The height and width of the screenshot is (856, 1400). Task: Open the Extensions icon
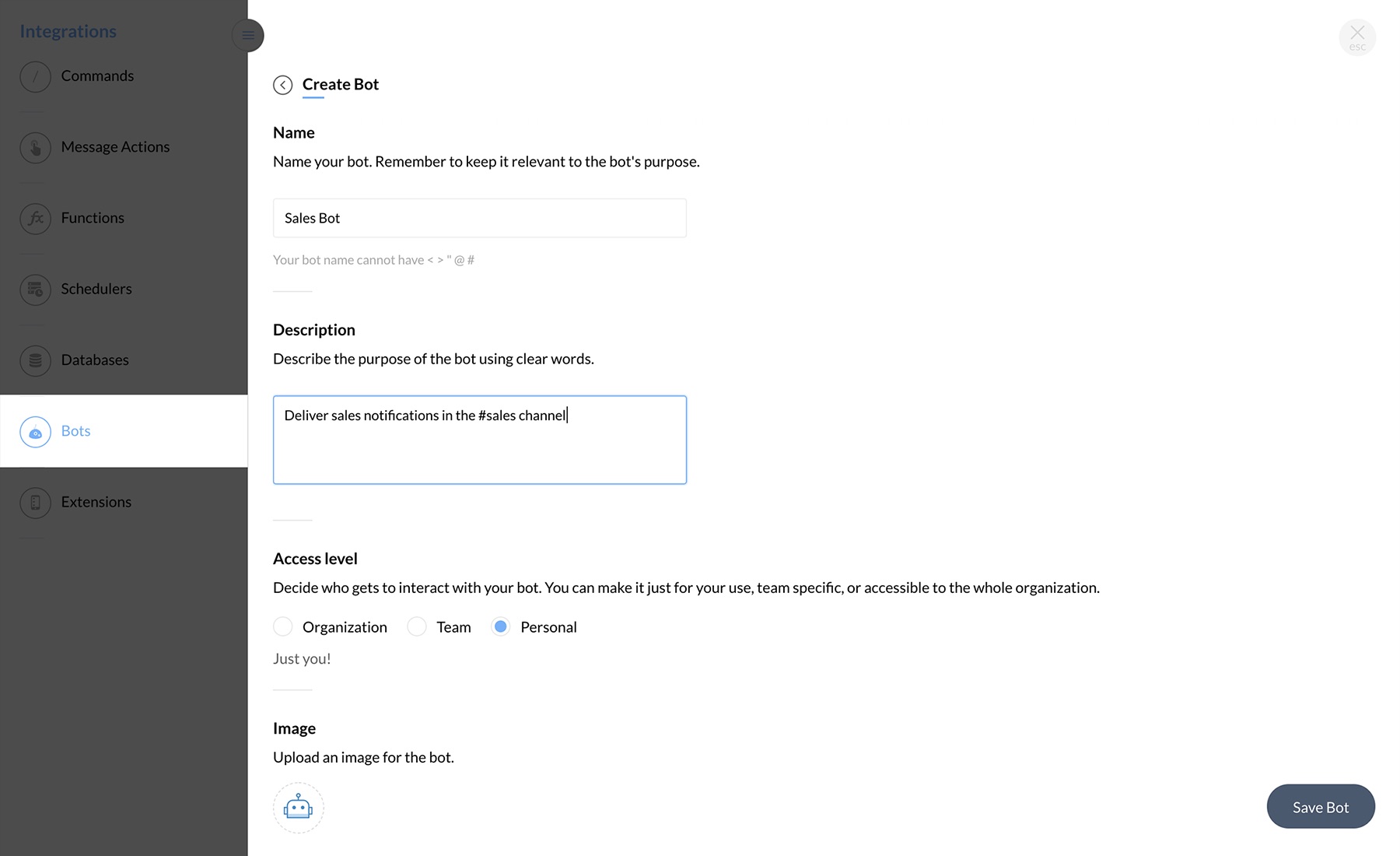pos(35,503)
